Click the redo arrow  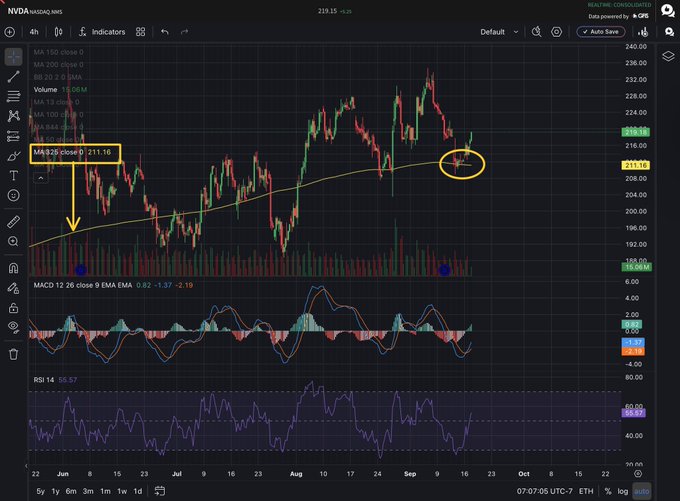185,32
